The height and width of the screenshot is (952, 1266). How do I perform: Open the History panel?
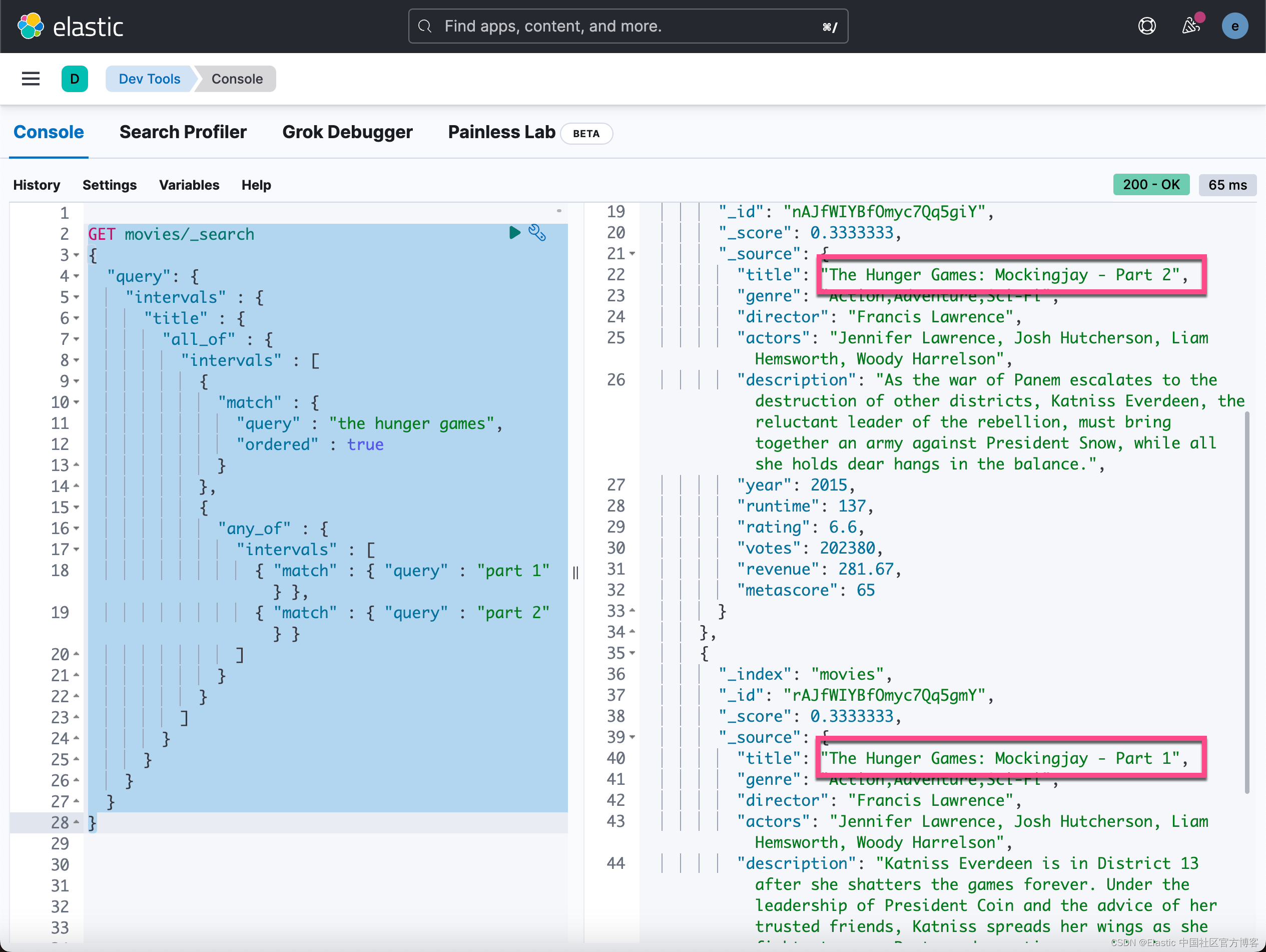(x=37, y=185)
